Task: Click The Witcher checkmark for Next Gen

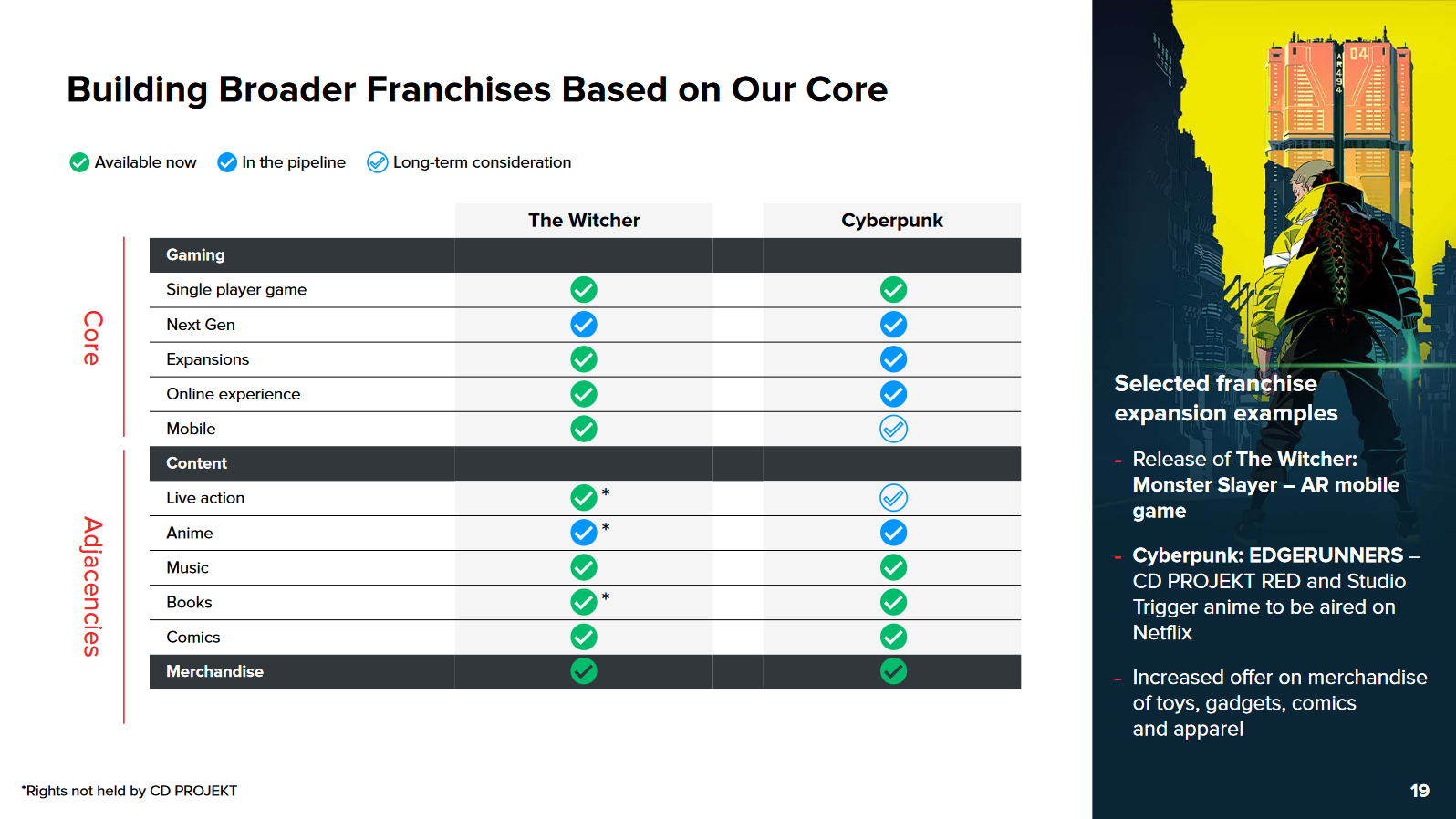Action: (x=584, y=325)
